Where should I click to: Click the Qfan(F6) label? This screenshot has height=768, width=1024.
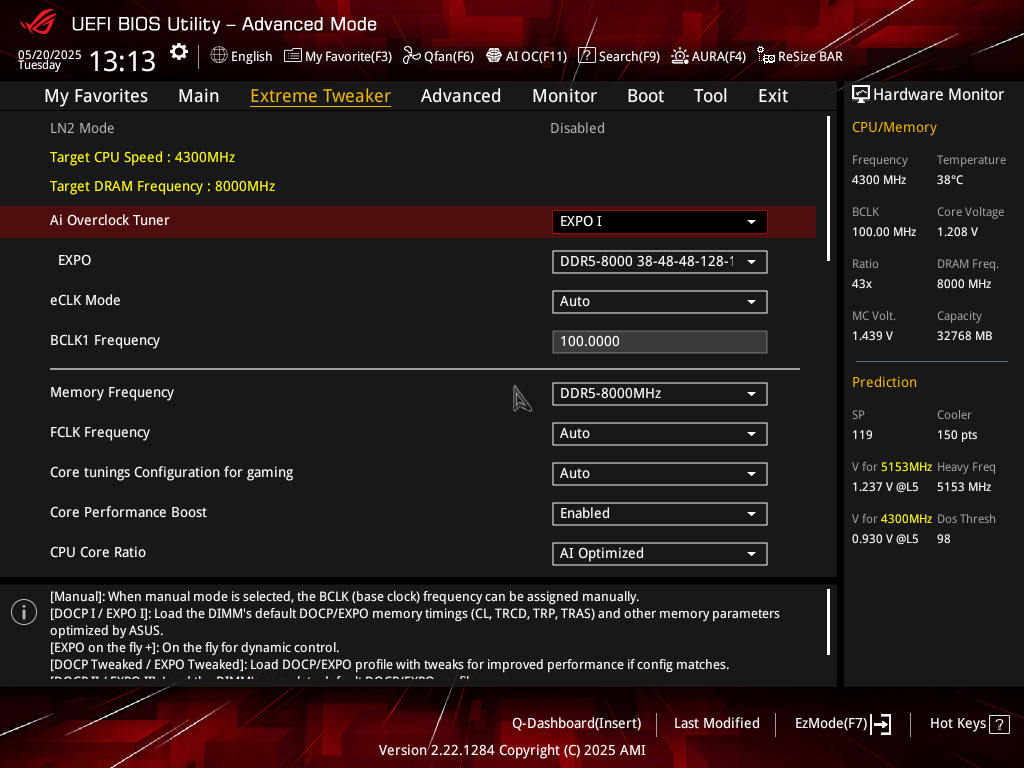(449, 56)
